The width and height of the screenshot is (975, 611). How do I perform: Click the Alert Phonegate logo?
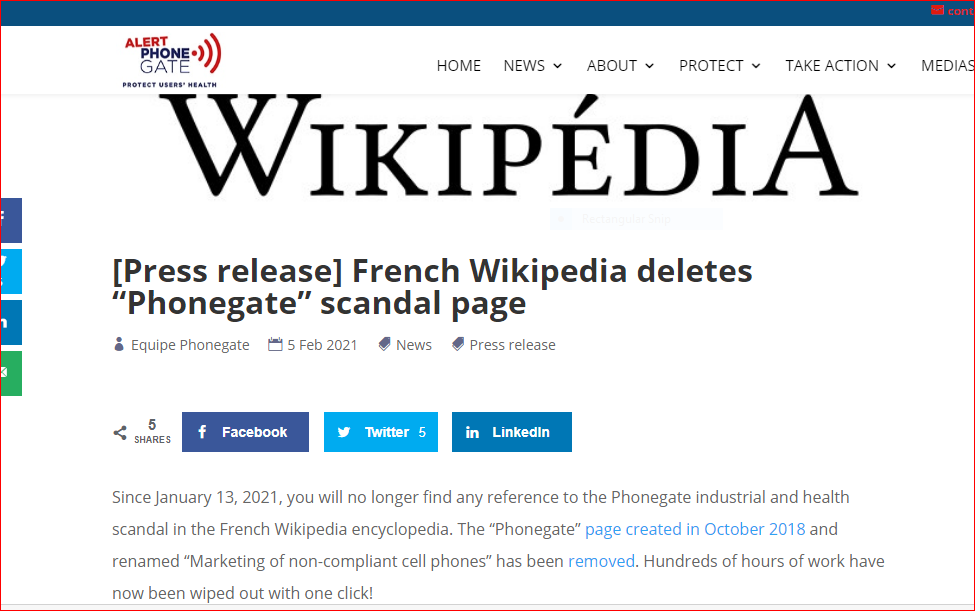click(170, 60)
